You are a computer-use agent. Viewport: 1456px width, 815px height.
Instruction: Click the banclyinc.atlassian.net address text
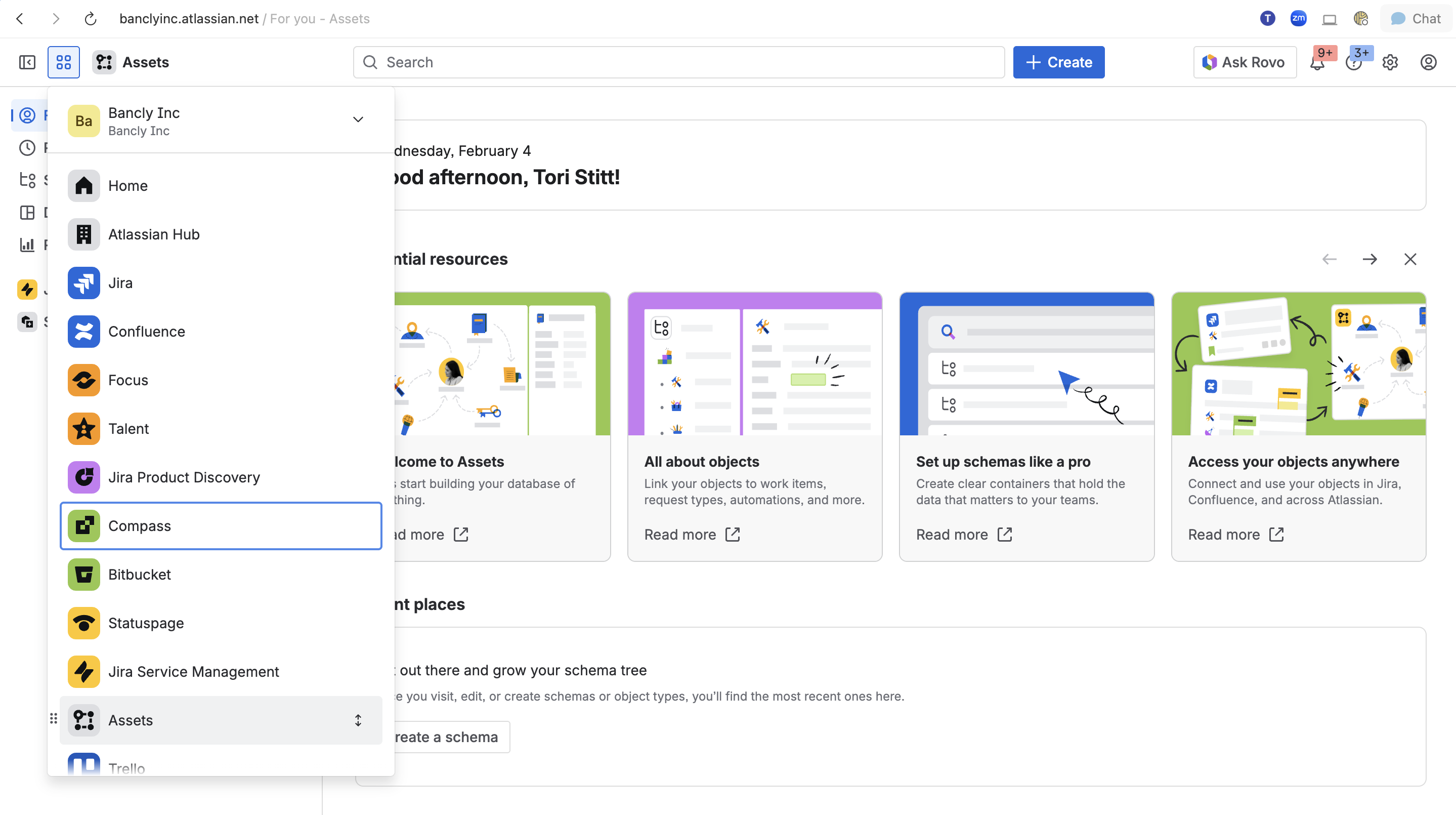coord(189,19)
